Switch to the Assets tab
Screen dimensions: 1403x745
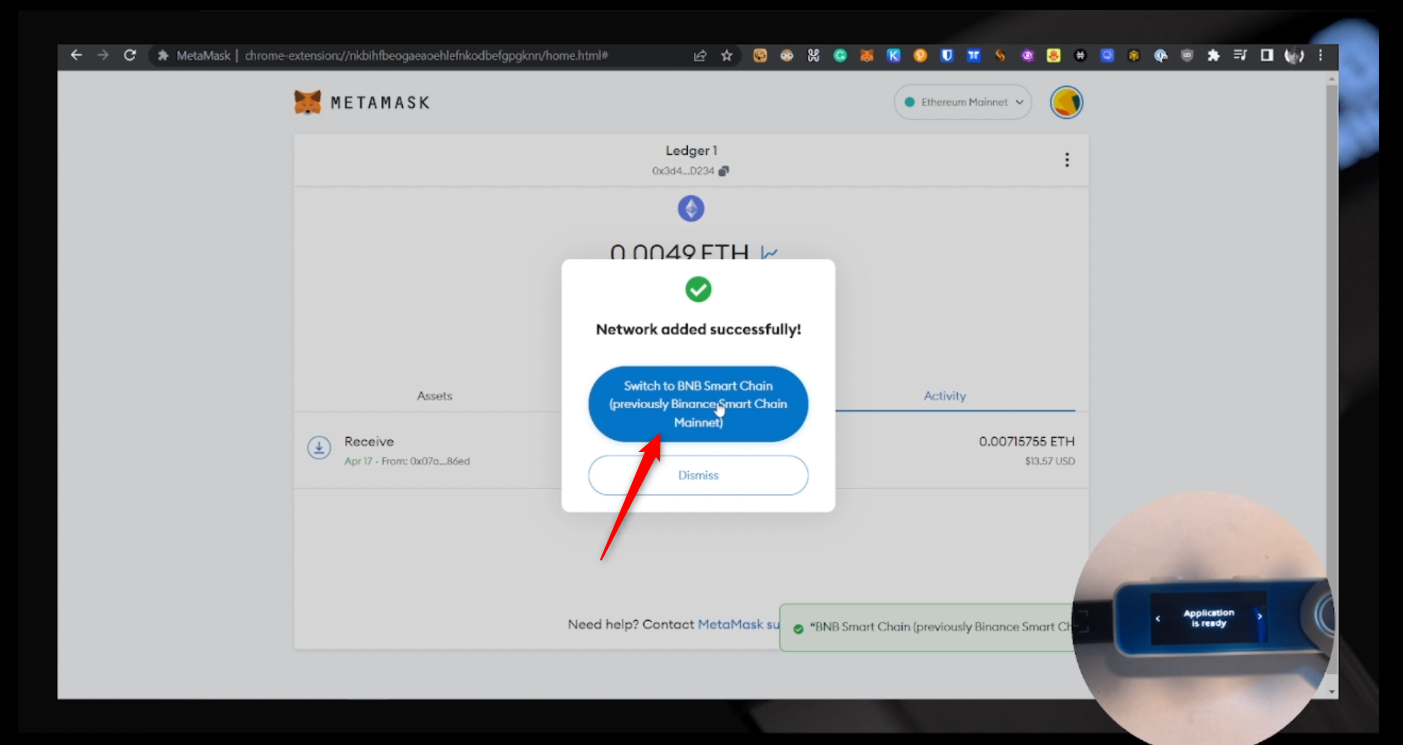click(434, 396)
